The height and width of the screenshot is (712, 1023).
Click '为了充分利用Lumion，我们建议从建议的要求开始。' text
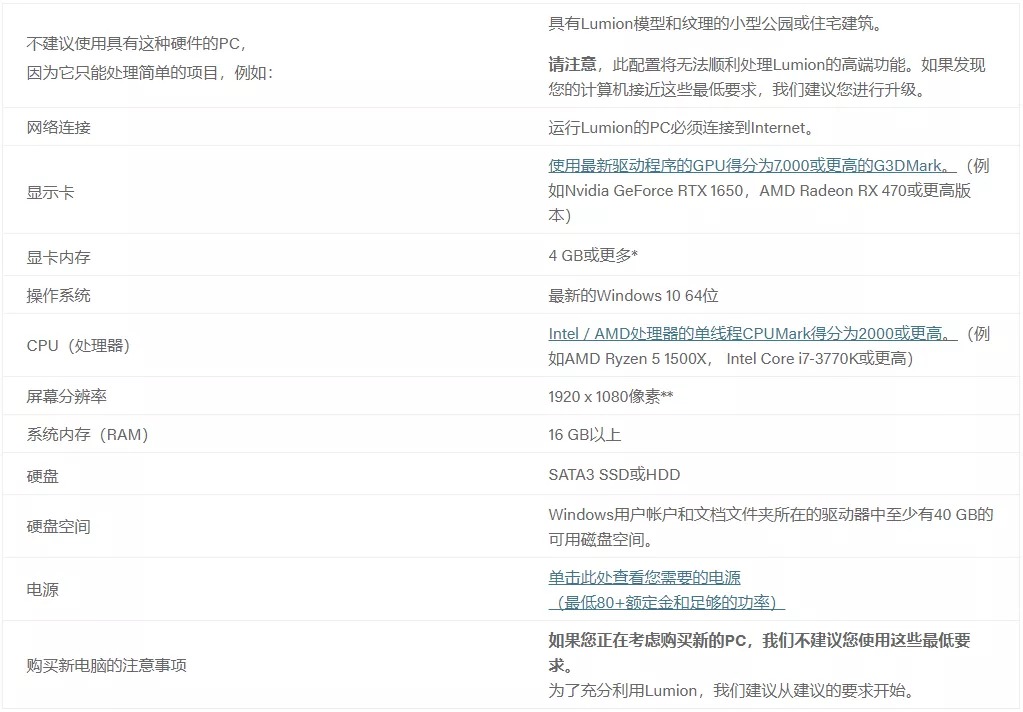[731, 690]
